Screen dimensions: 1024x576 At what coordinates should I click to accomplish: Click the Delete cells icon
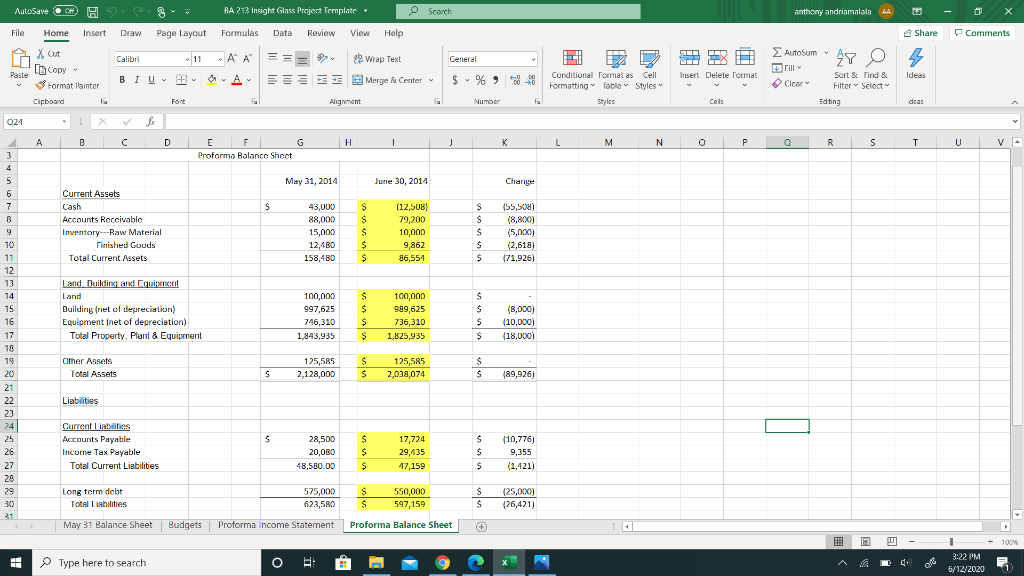click(717, 58)
